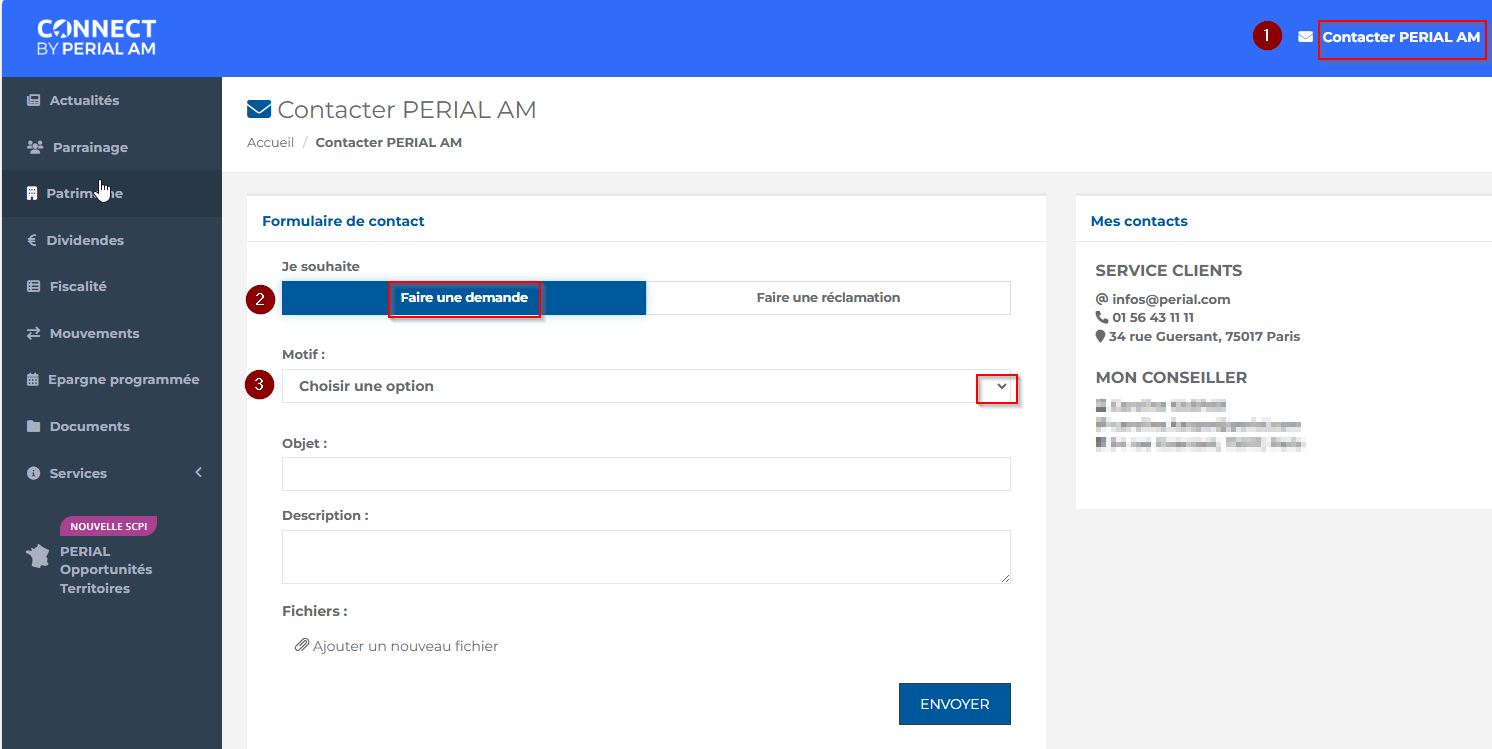Click the ENVOYER button
Viewport: 1492px width, 749px height.
[x=955, y=704]
